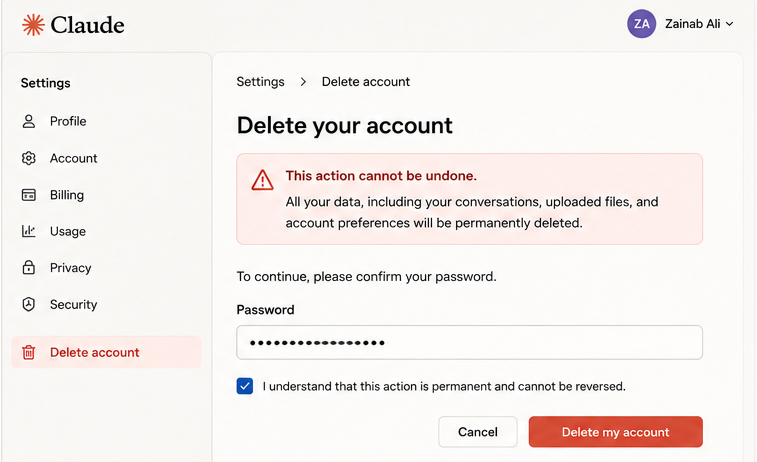Select Delete account in sidebar
The width and height of the screenshot is (757, 462).
tap(106, 352)
